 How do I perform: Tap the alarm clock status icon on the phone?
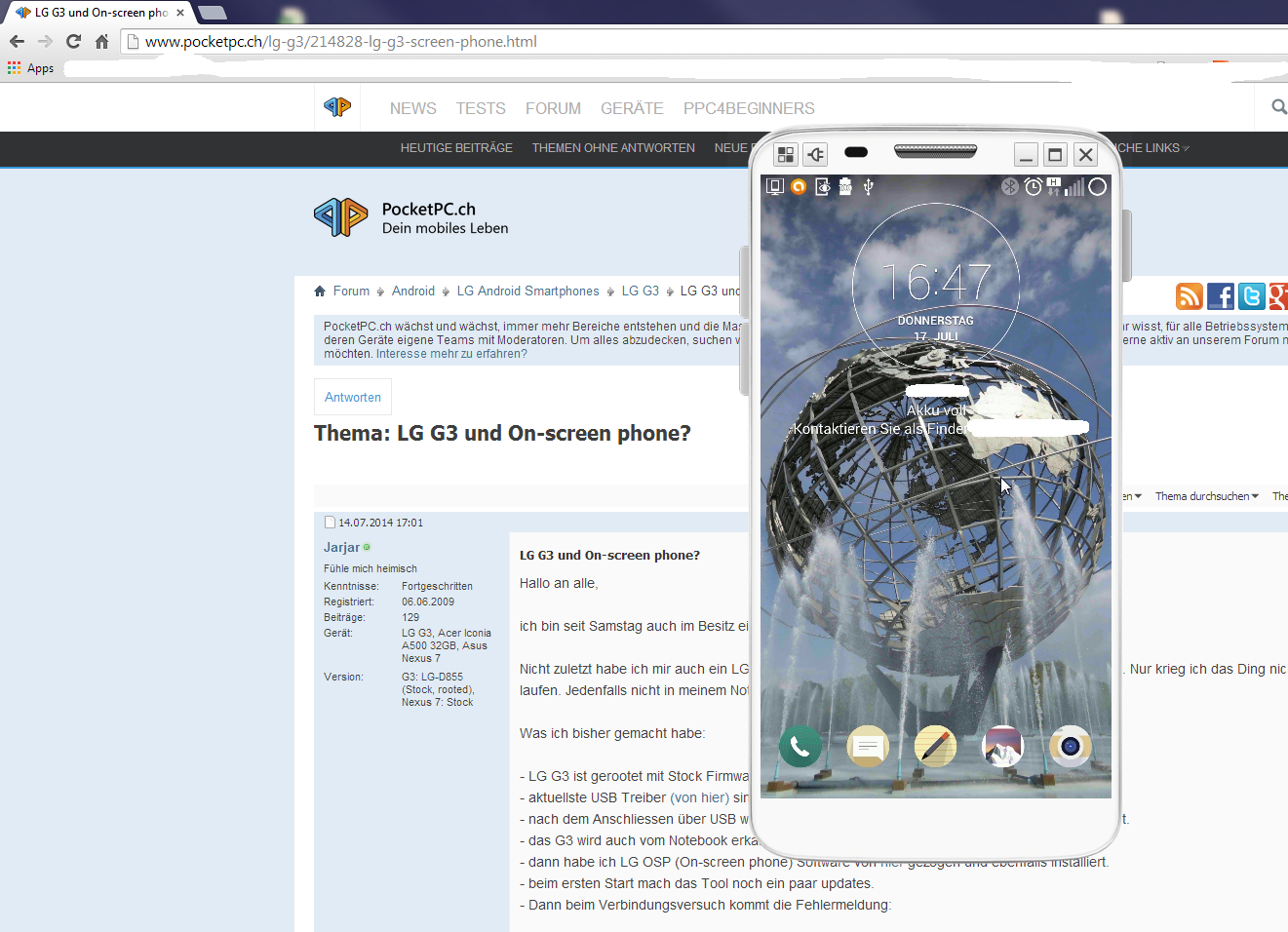(1034, 186)
